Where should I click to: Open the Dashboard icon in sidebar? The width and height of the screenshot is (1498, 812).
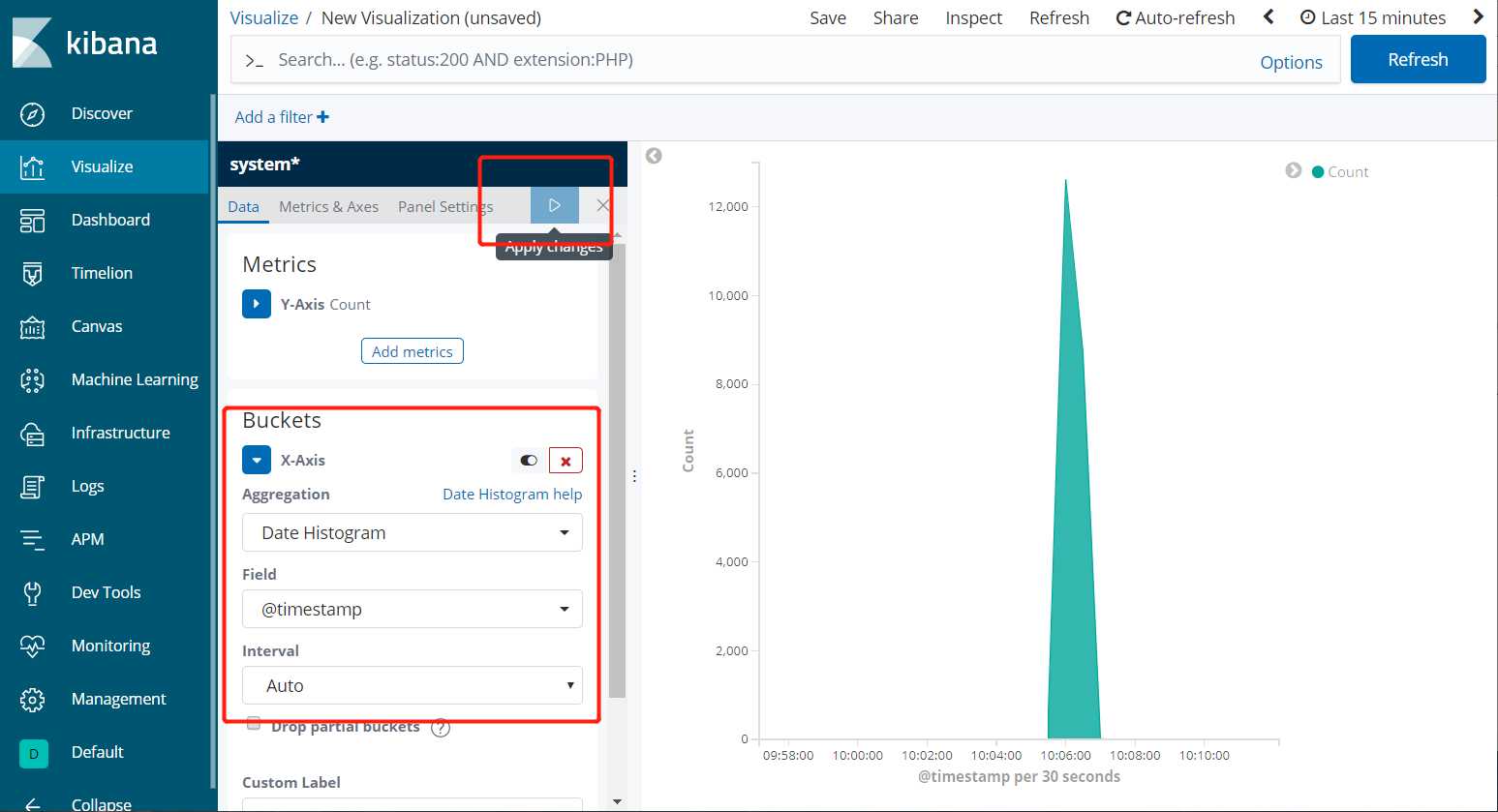click(x=32, y=220)
